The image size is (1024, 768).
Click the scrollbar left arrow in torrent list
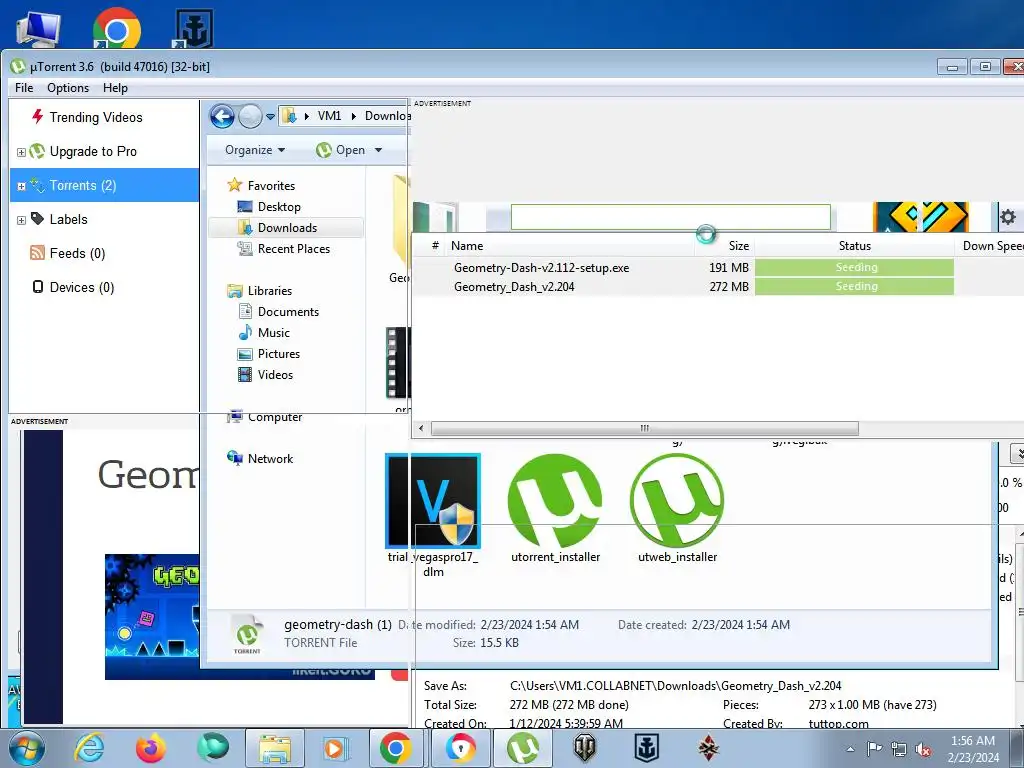tap(421, 428)
